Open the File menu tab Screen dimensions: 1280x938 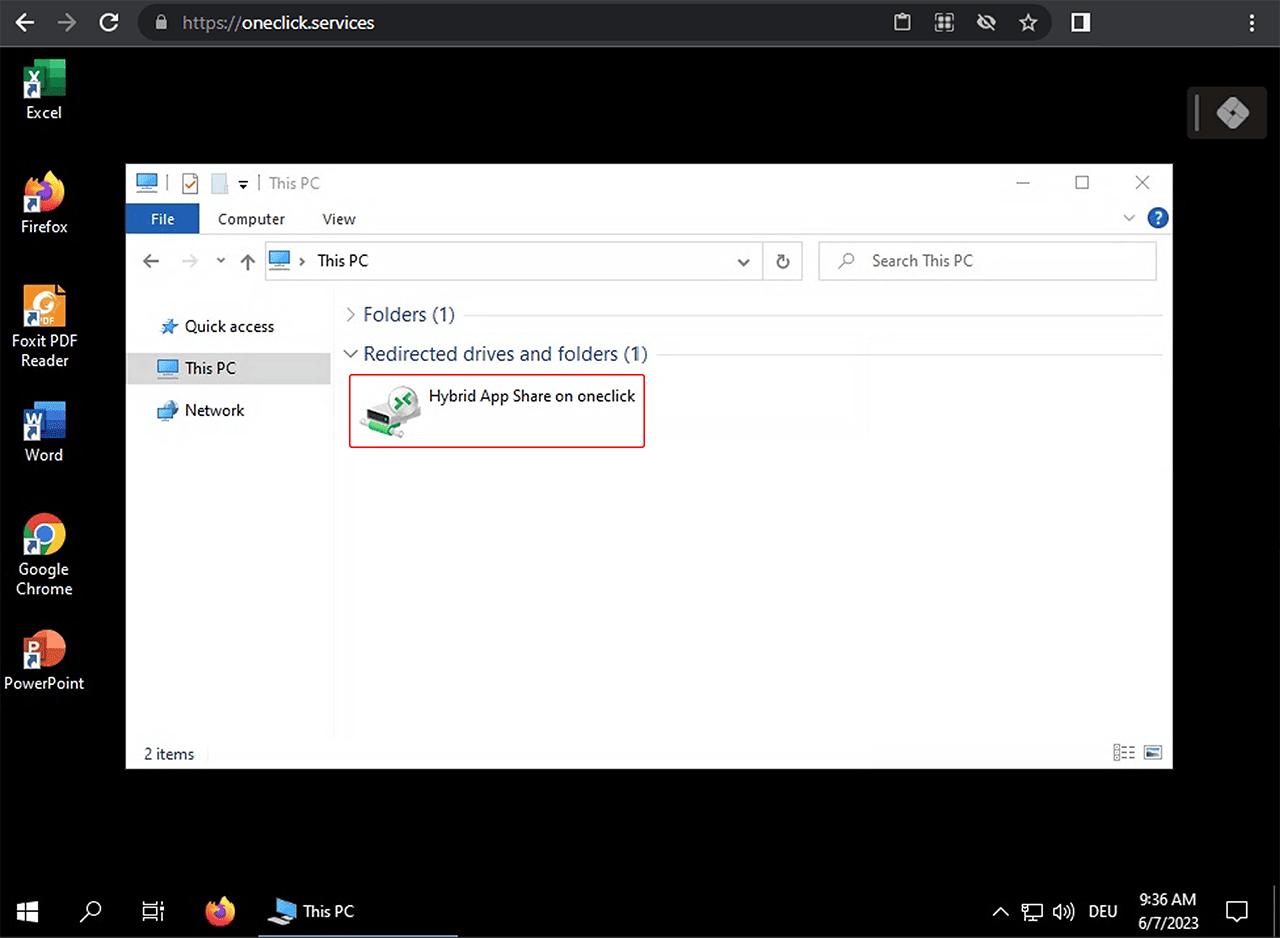click(x=162, y=219)
